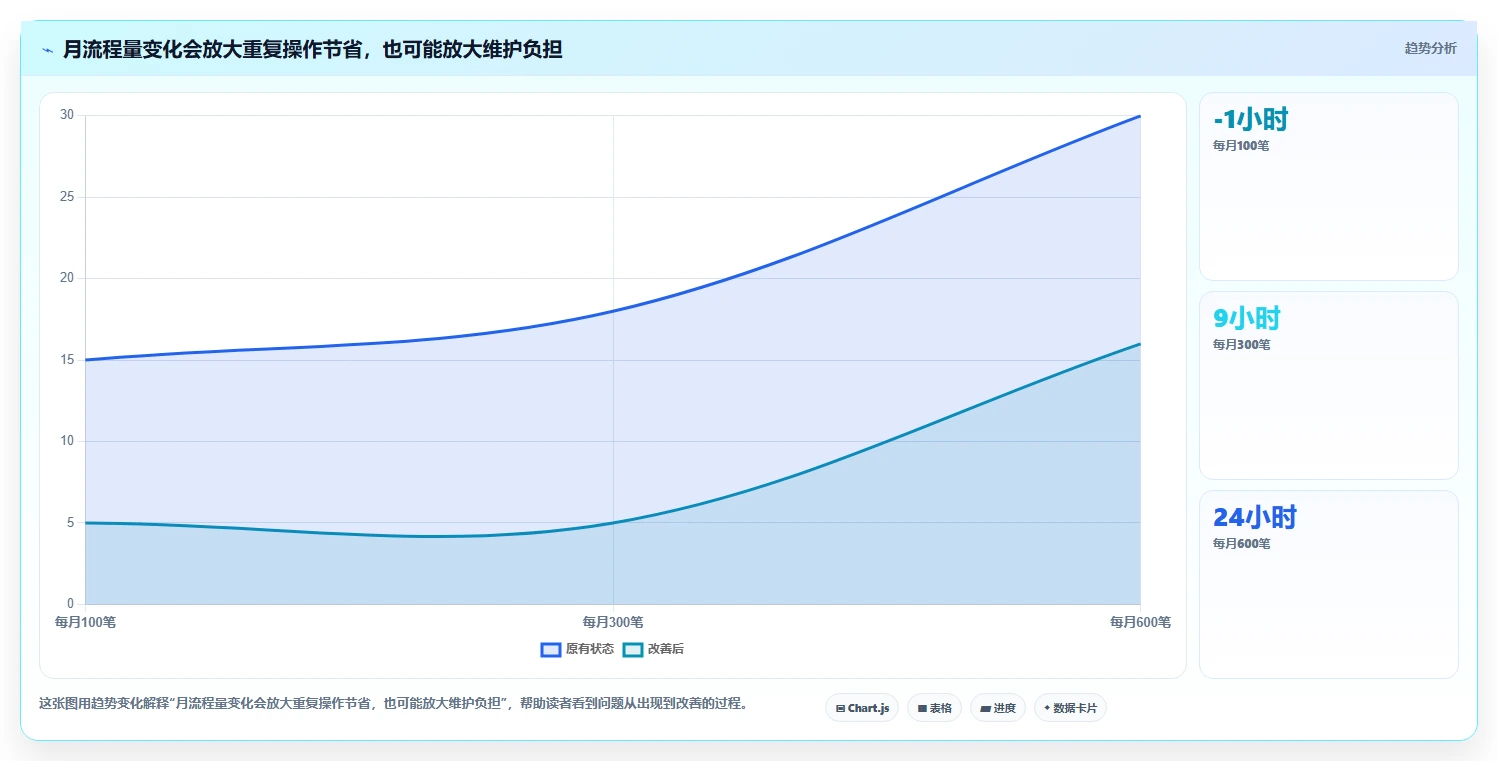This screenshot has height=761, width=1498.
Task: Click the y-axis value 20
Action: [67, 278]
